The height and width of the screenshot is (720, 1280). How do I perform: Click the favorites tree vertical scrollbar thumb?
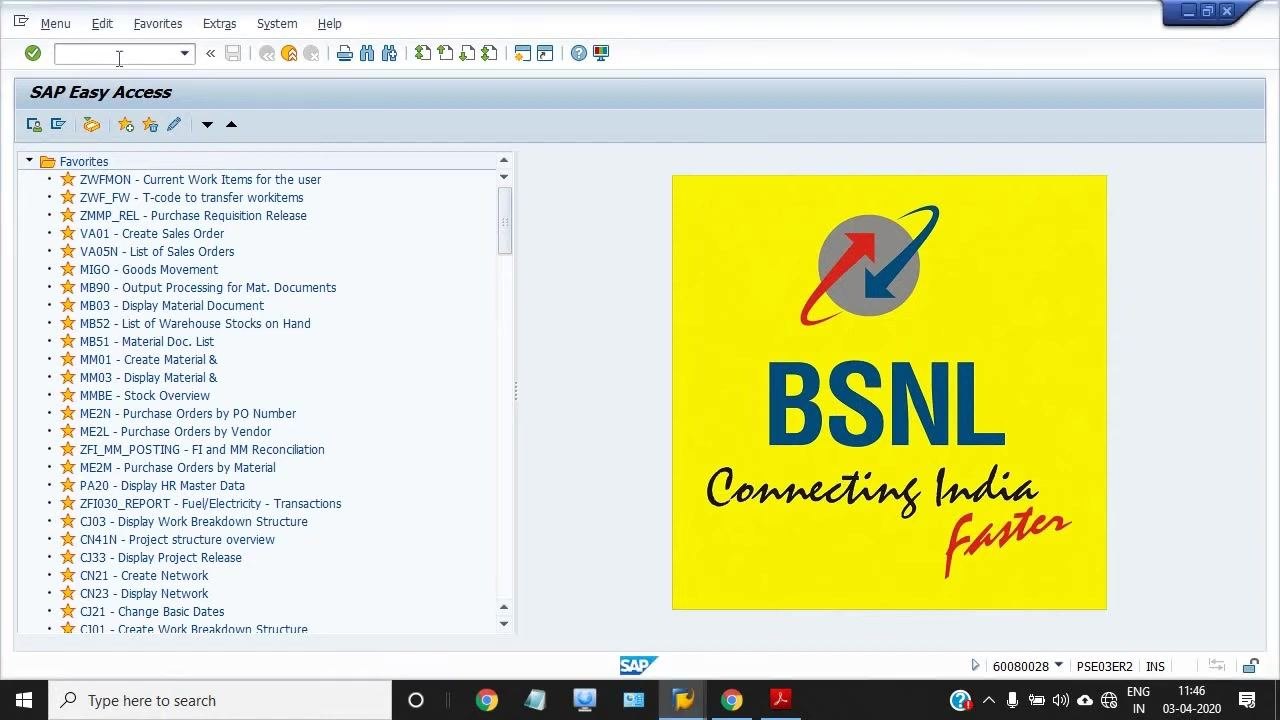505,221
